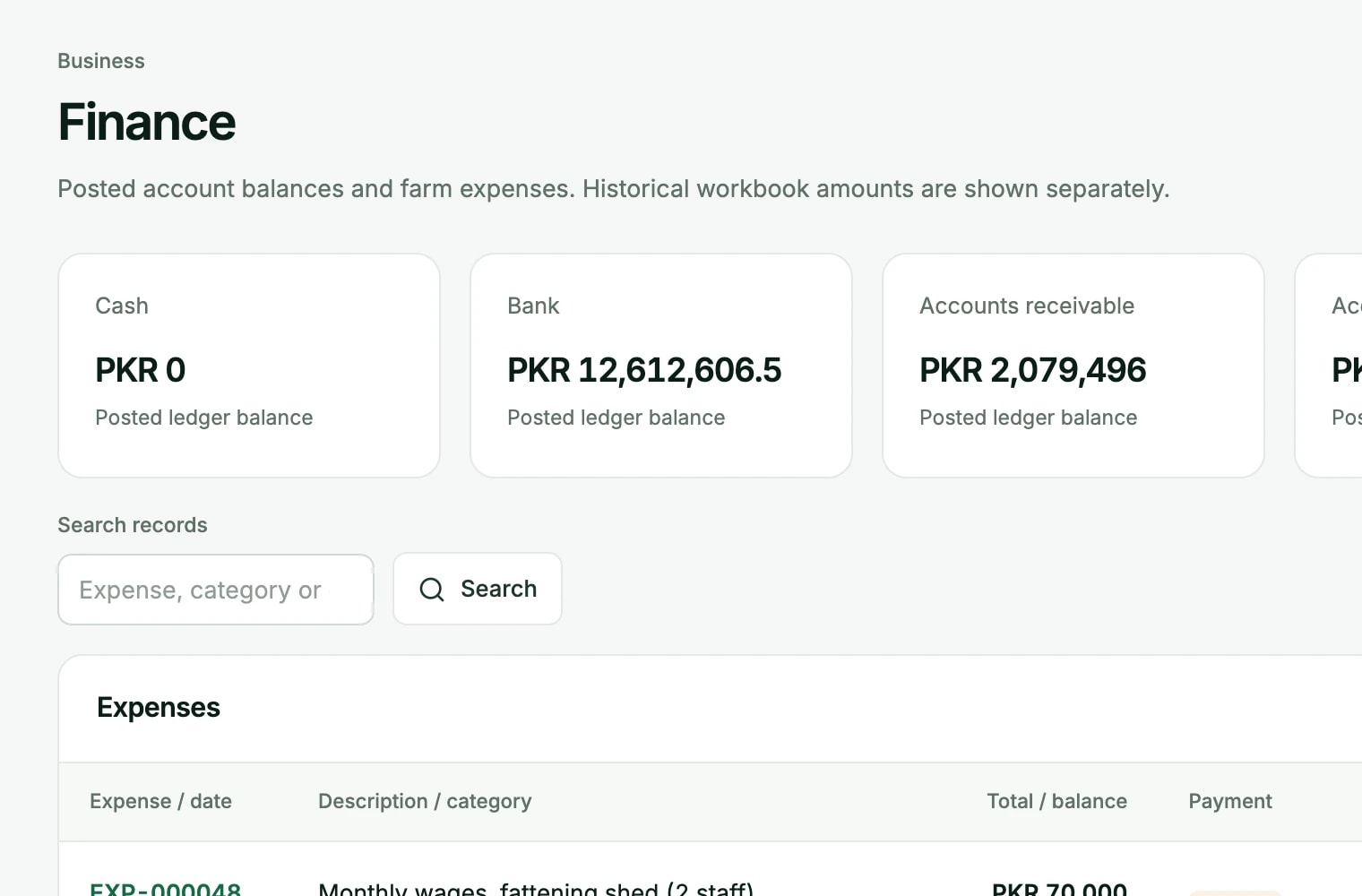This screenshot has height=896, width=1362.
Task: Click the Business breadcrumb label
Action: click(101, 61)
